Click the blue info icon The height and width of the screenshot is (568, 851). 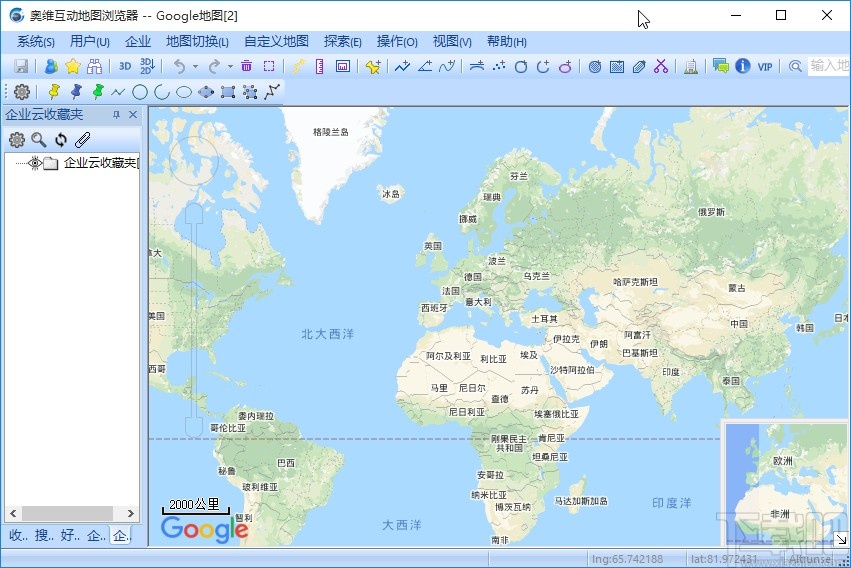(742, 67)
